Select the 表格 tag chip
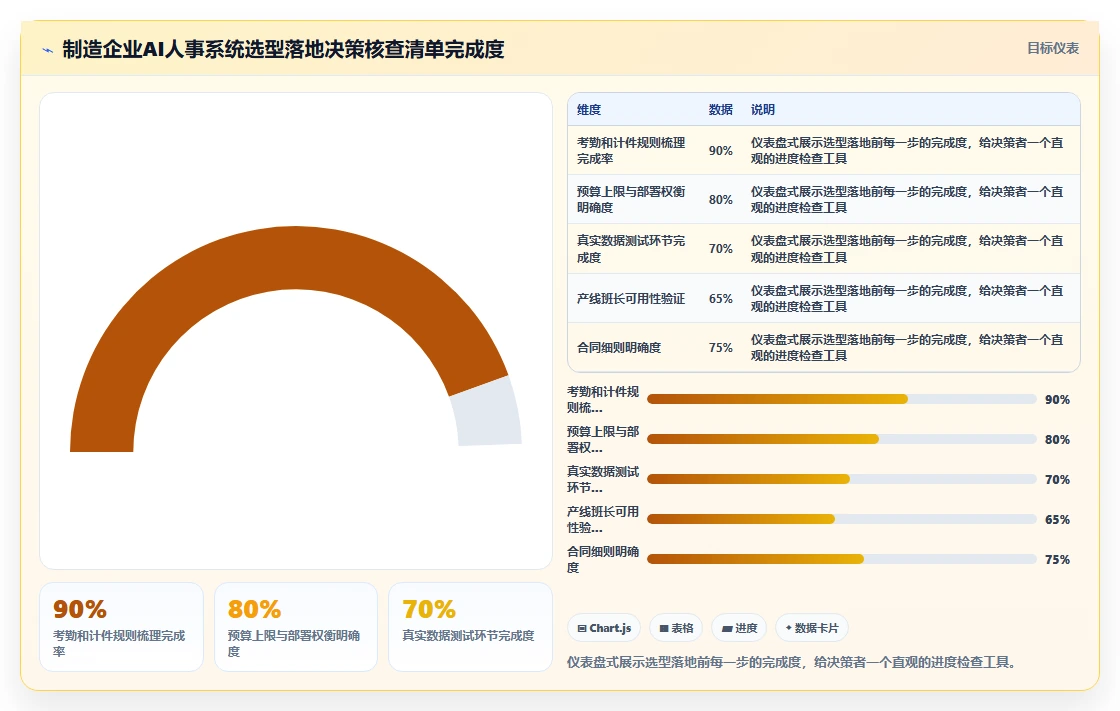 [x=676, y=628]
